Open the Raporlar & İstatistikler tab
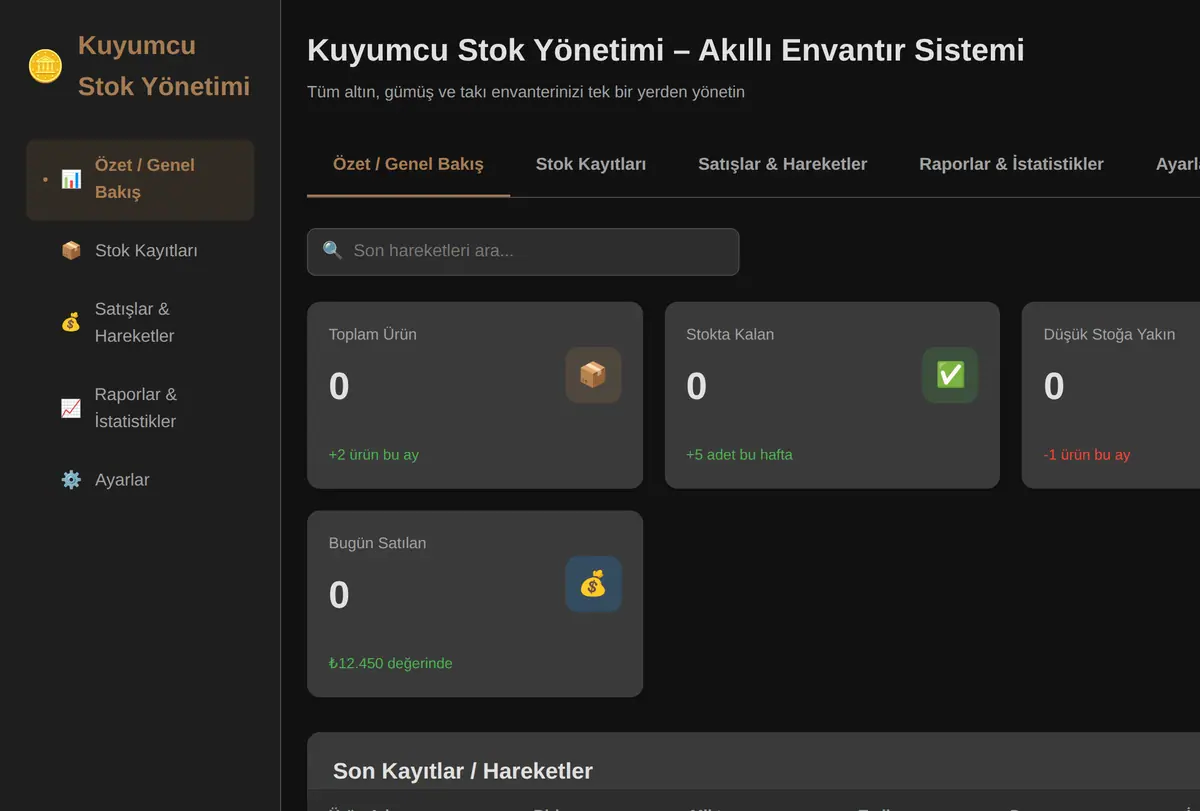This screenshot has height=811, width=1200. (1012, 164)
